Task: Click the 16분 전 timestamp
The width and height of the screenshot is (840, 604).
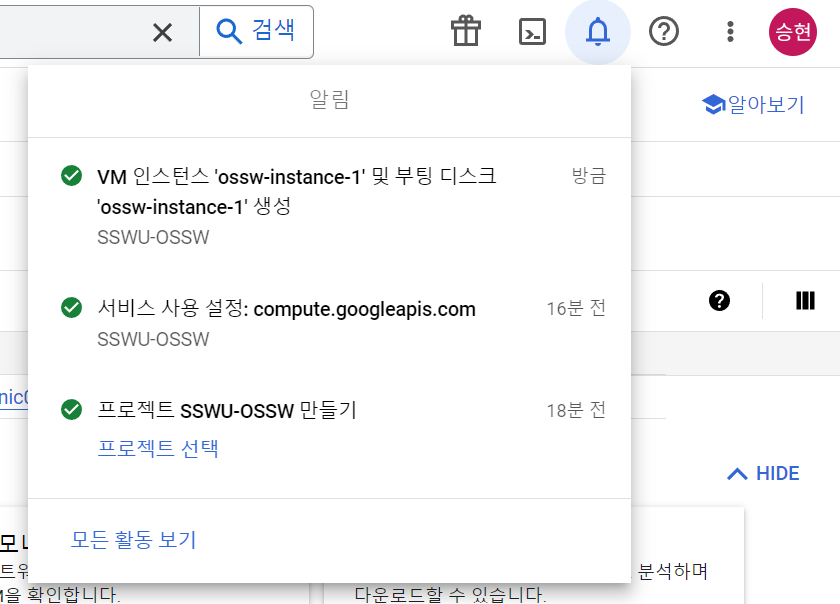Action: click(576, 308)
